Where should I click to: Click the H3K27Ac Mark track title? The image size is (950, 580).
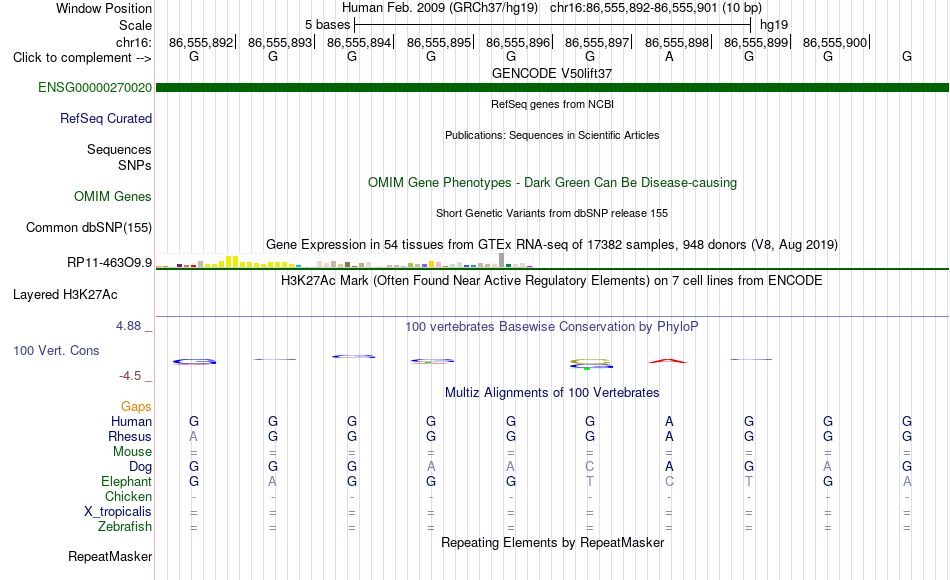pos(552,281)
